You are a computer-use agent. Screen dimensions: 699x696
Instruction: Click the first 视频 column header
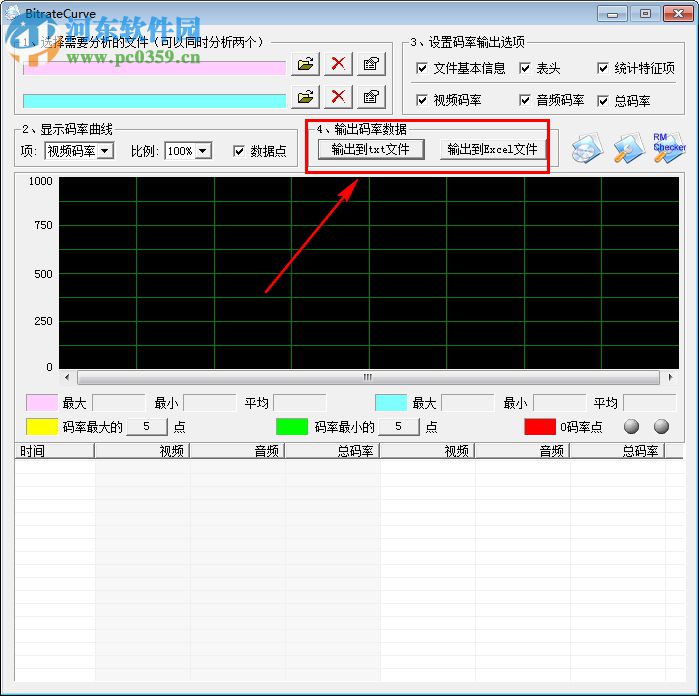[142, 451]
